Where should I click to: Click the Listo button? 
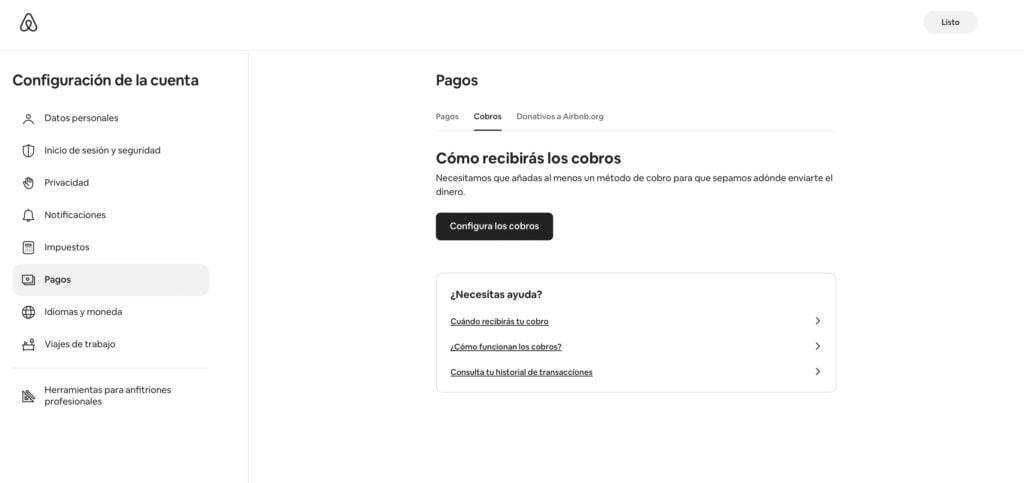tap(950, 22)
